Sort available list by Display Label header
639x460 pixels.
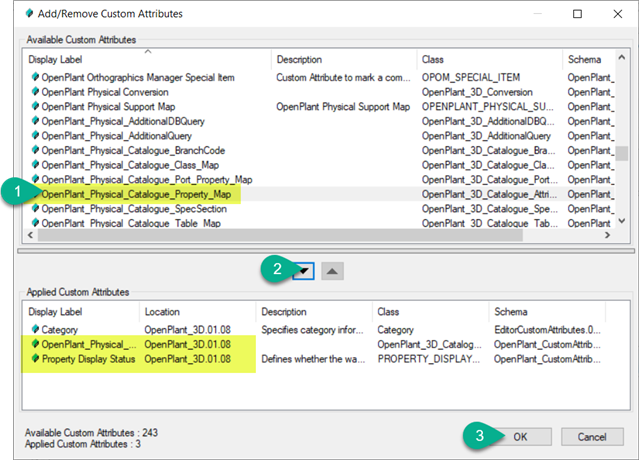[x=148, y=59]
